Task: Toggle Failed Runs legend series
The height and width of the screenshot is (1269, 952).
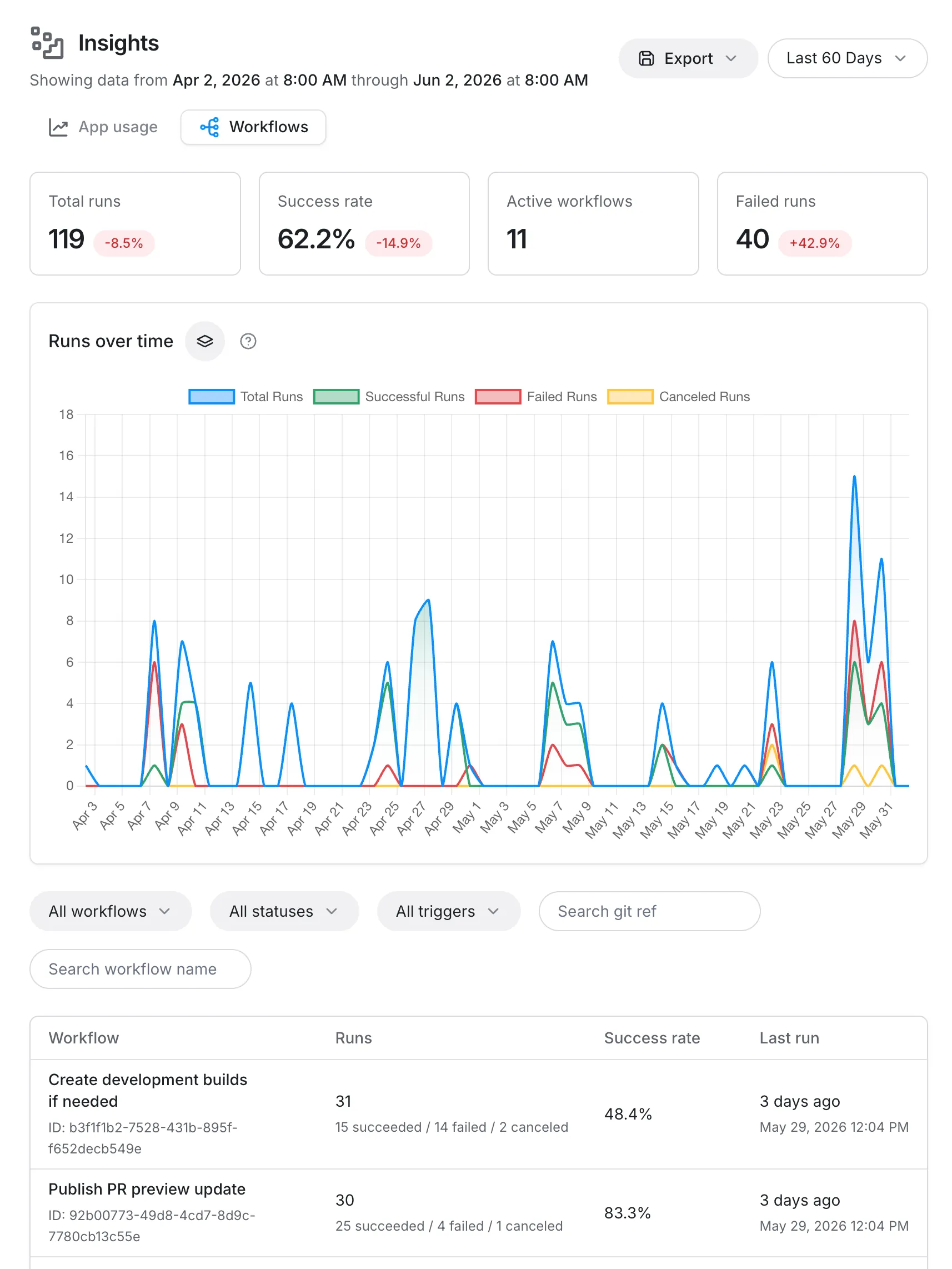Action: coord(536,397)
